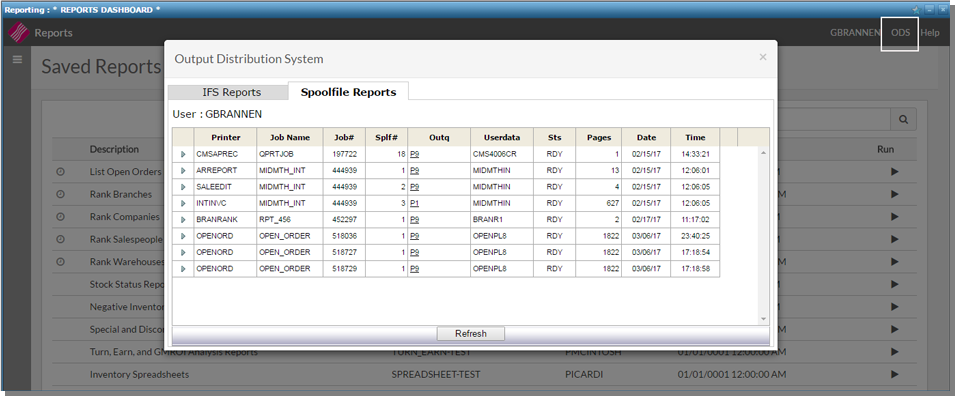Click the search magnifier button

point(904,119)
